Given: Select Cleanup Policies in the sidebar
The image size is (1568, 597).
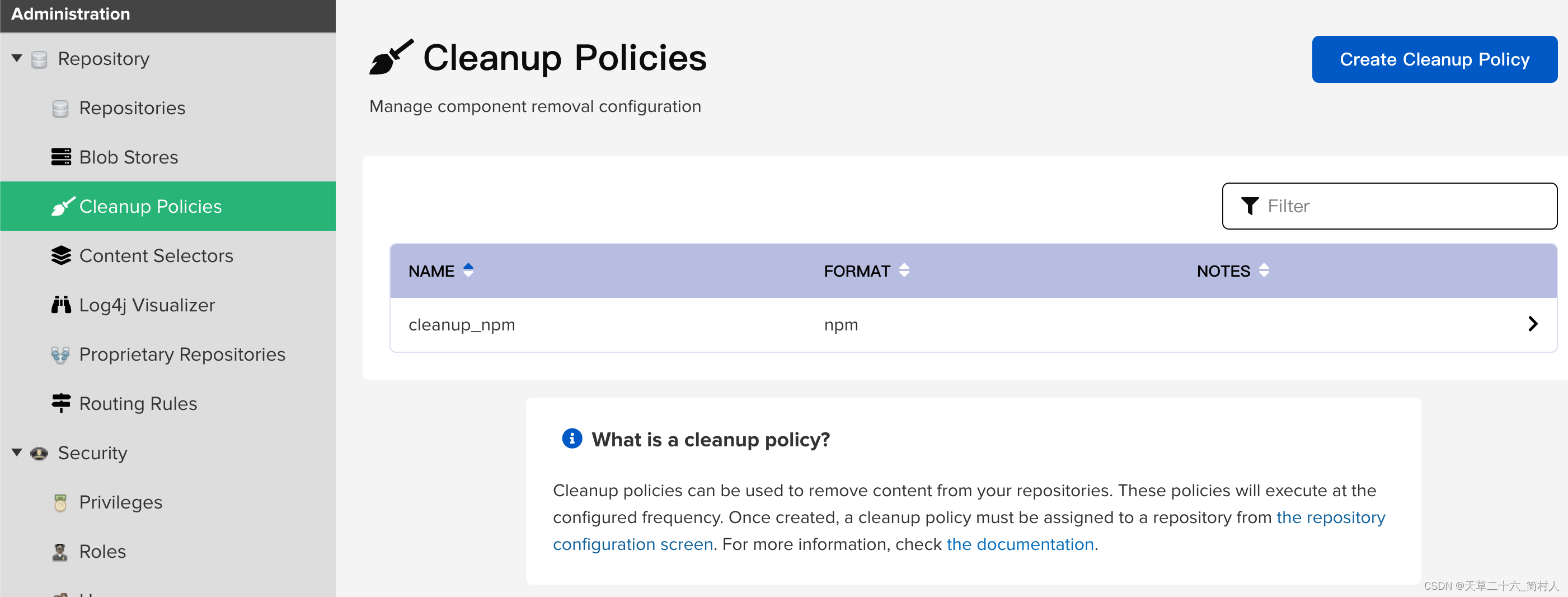Looking at the screenshot, I should coord(150,207).
